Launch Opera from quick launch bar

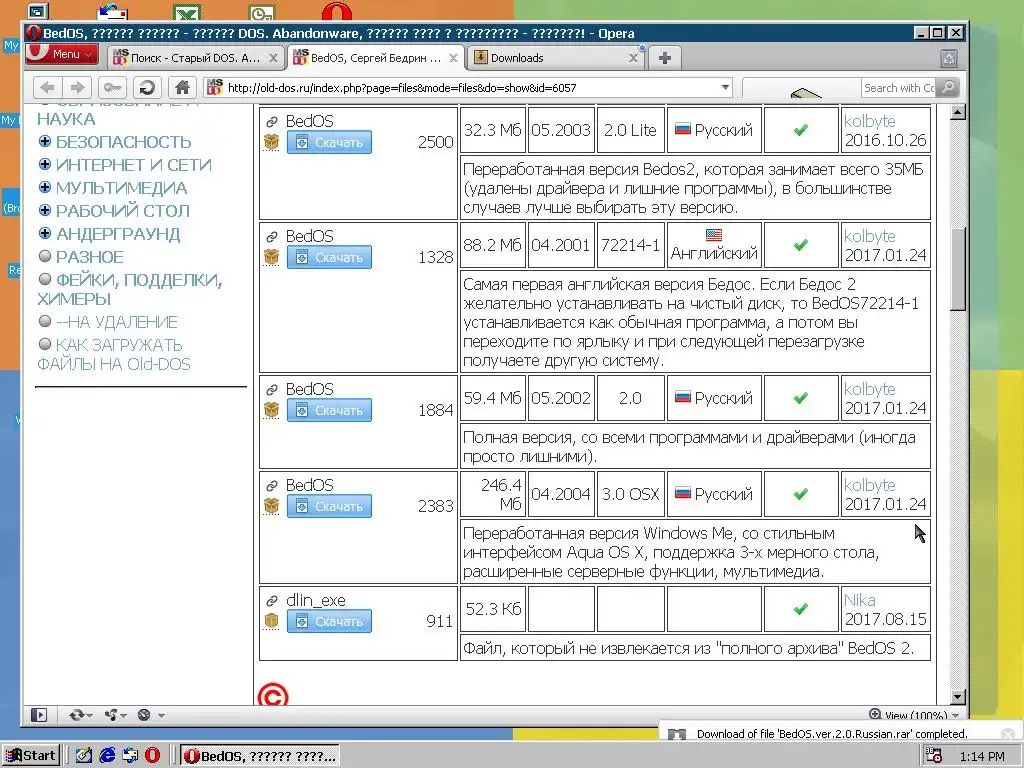(152, 756)
